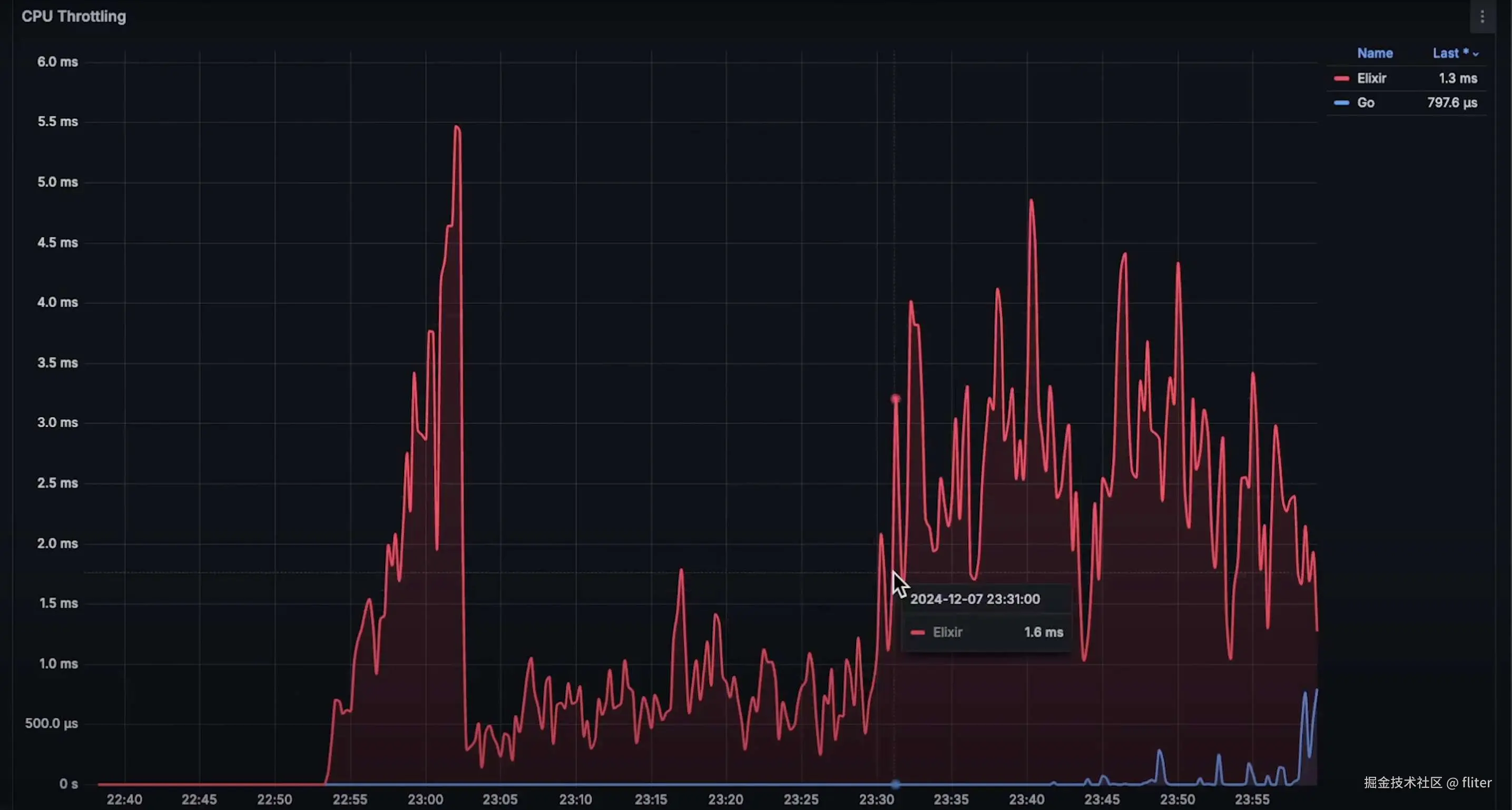Click the blue Go hover point on baseline
Image resolution: width=1512 pixels, height=810 pixels.
895,784
